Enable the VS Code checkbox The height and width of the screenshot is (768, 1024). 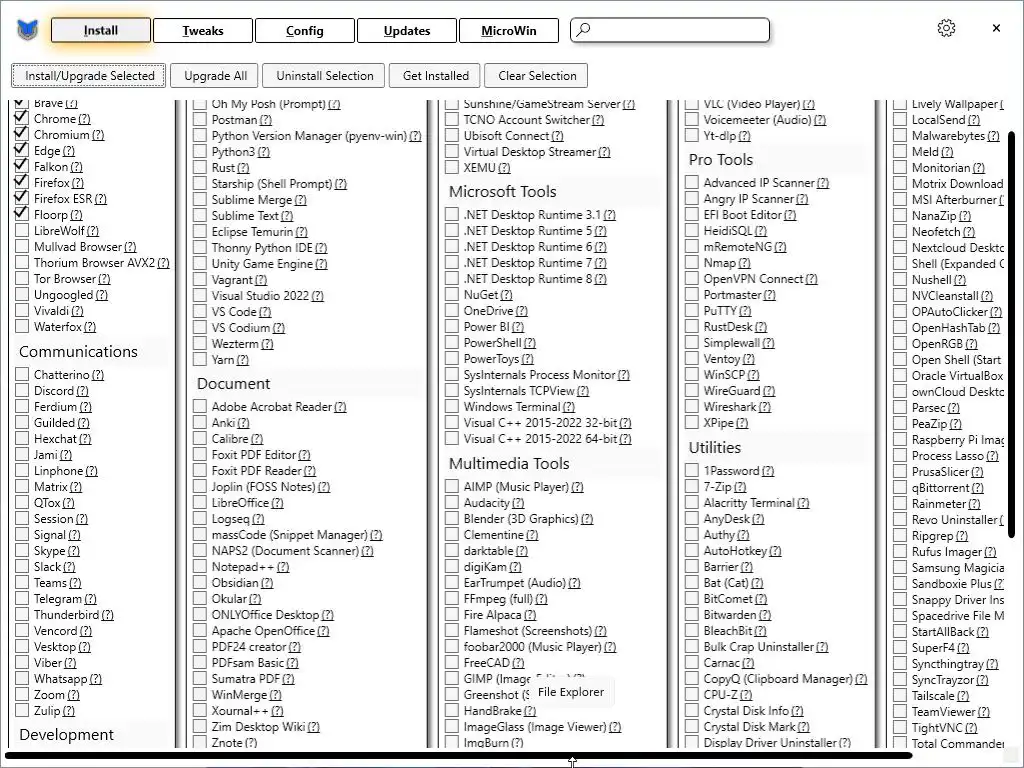[x=200, y=312]
